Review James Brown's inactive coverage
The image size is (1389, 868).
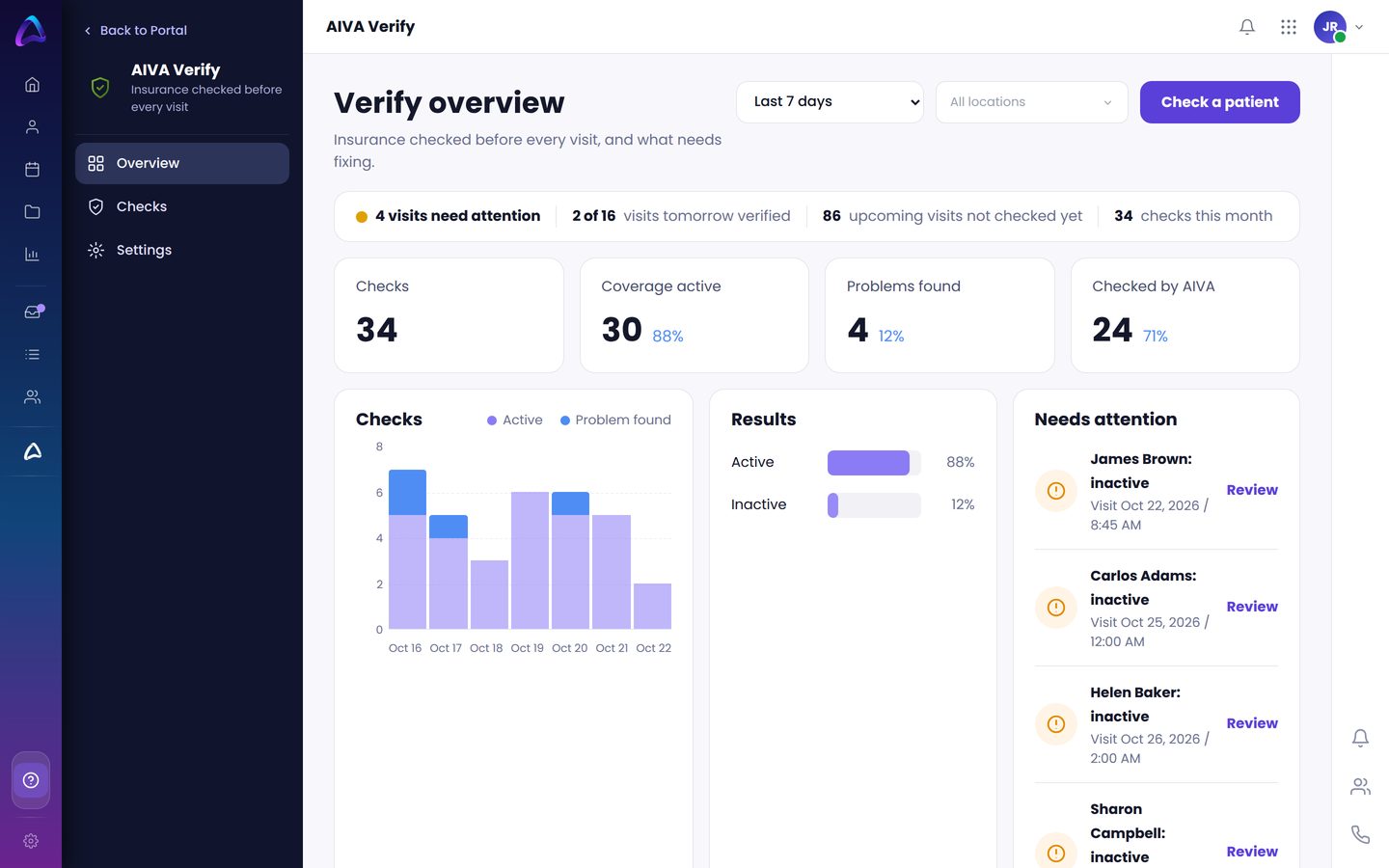1251,490
